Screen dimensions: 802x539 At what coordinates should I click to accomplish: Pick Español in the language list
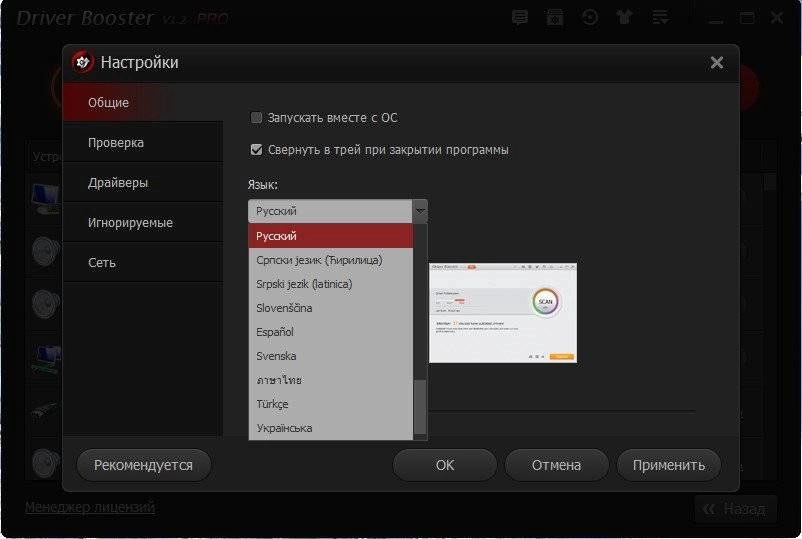[x=330, y=332]
